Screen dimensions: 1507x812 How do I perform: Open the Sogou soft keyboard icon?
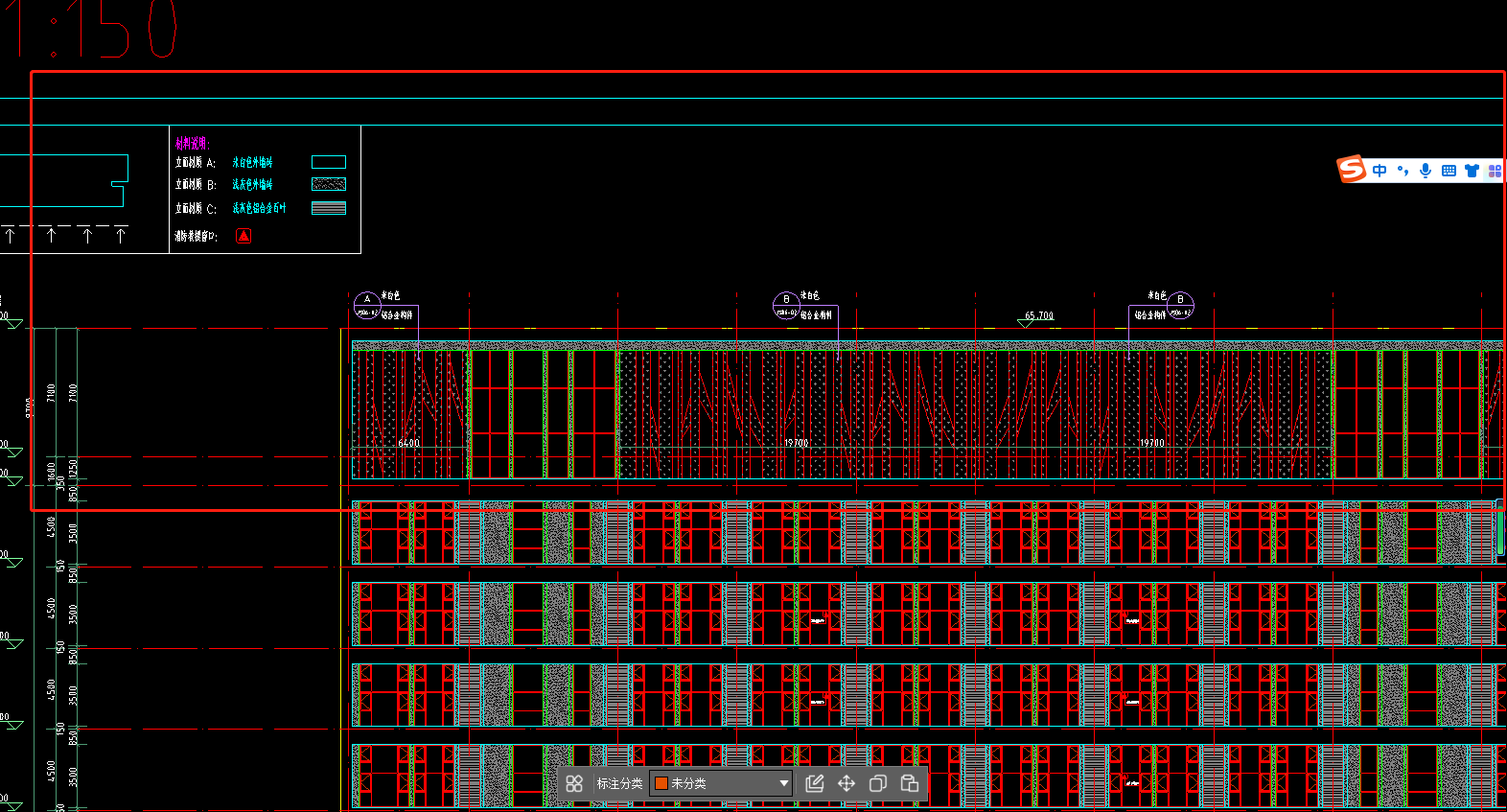(1449, 171)
